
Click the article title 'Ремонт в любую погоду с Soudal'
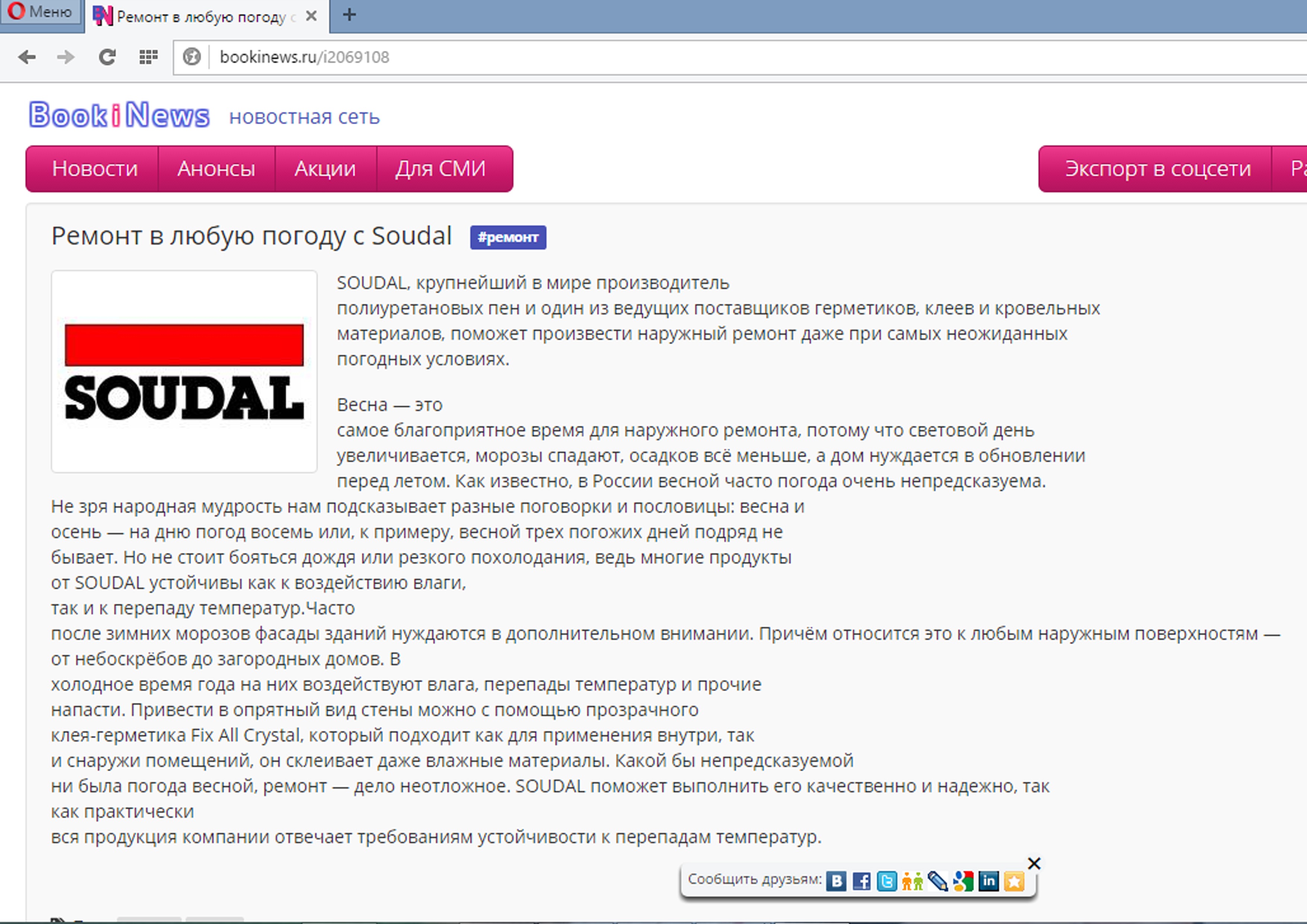tap(251, 237)
